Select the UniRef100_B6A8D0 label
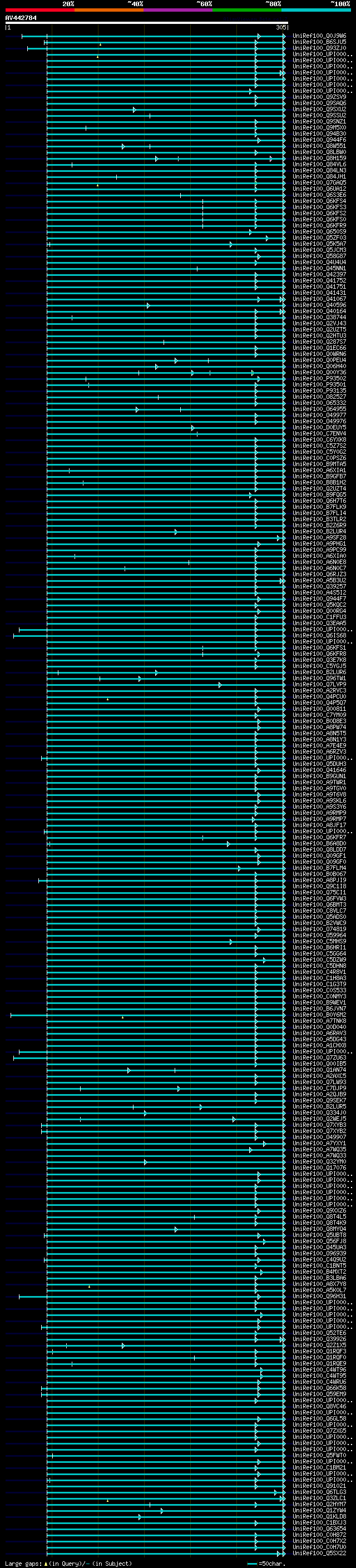Image resolution: width=356 pixels, height=1568 pixels. (319, 844)
